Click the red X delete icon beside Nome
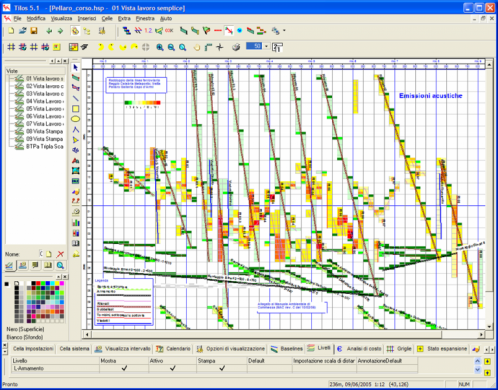 coord(60,254)
